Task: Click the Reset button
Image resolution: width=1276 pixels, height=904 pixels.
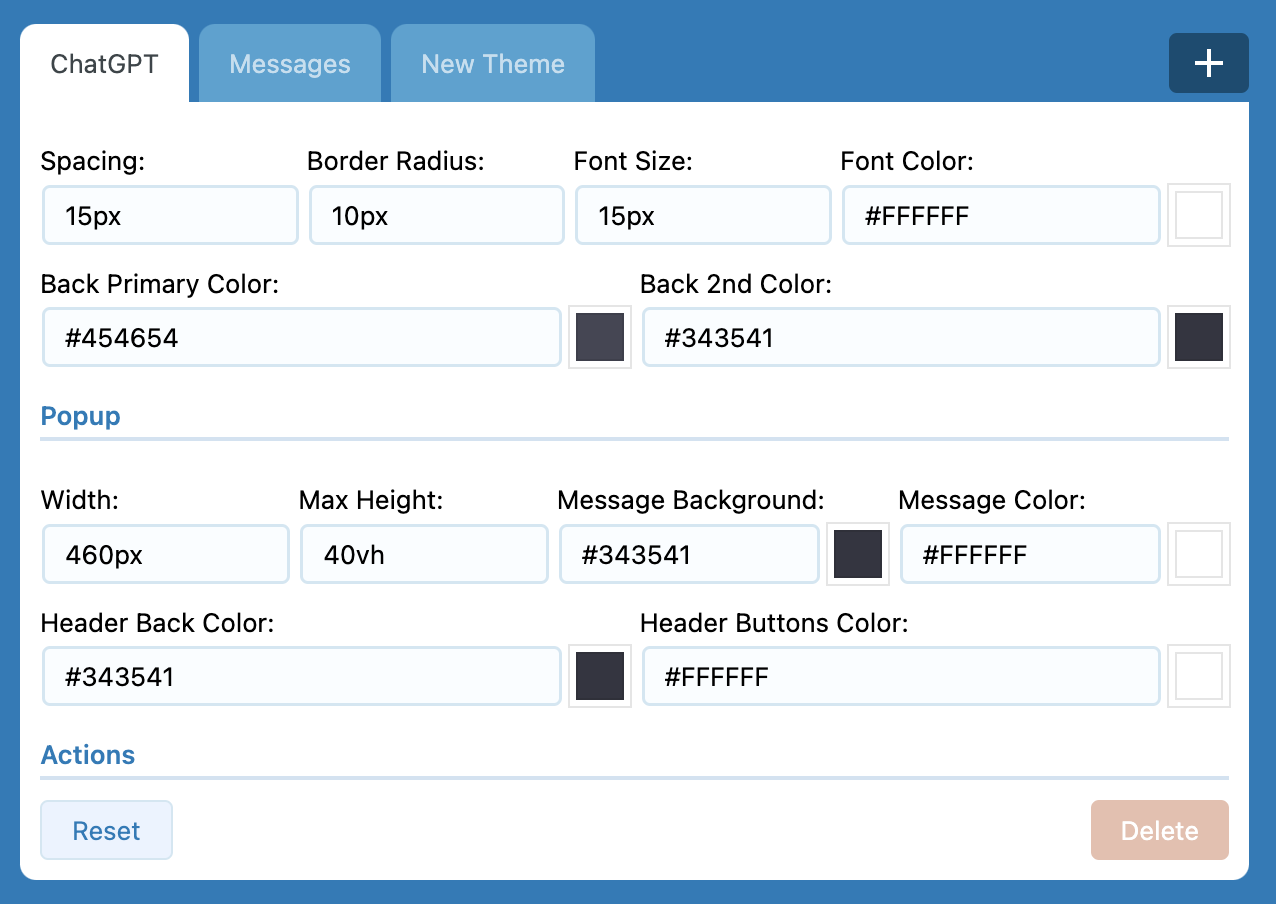Action: (x=106, y=830)
